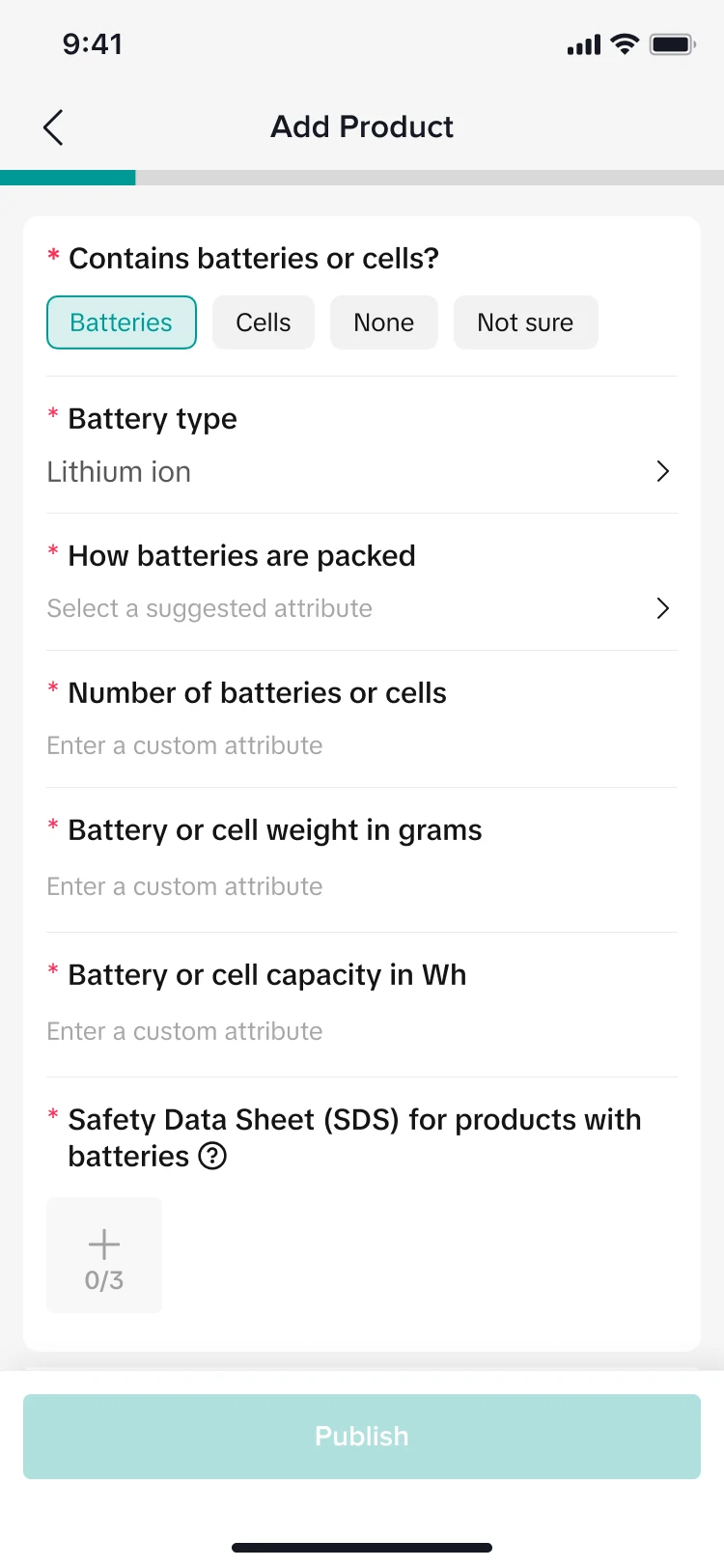The image size is (724, 1568).
Task: Select the Cells option
Action: (264, 322)
